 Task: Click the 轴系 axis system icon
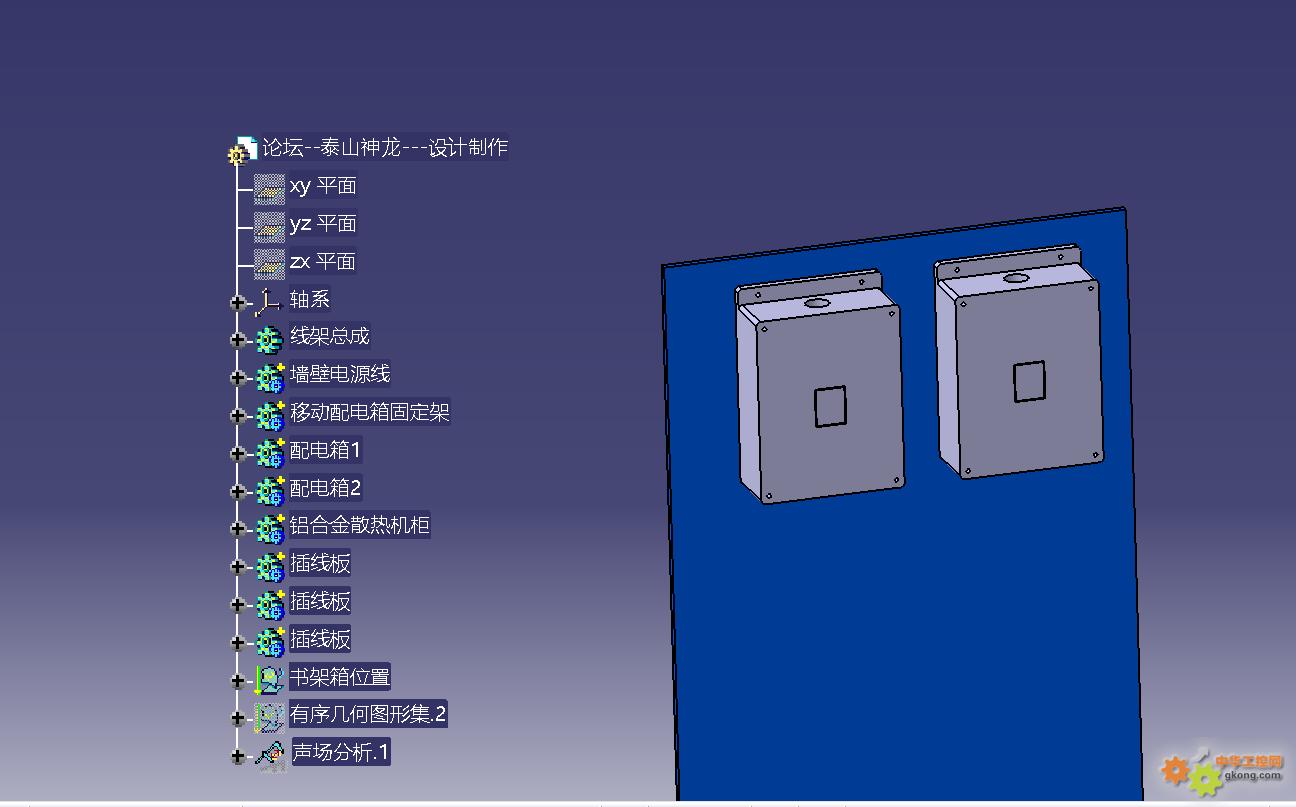click(x=268, y=301)
